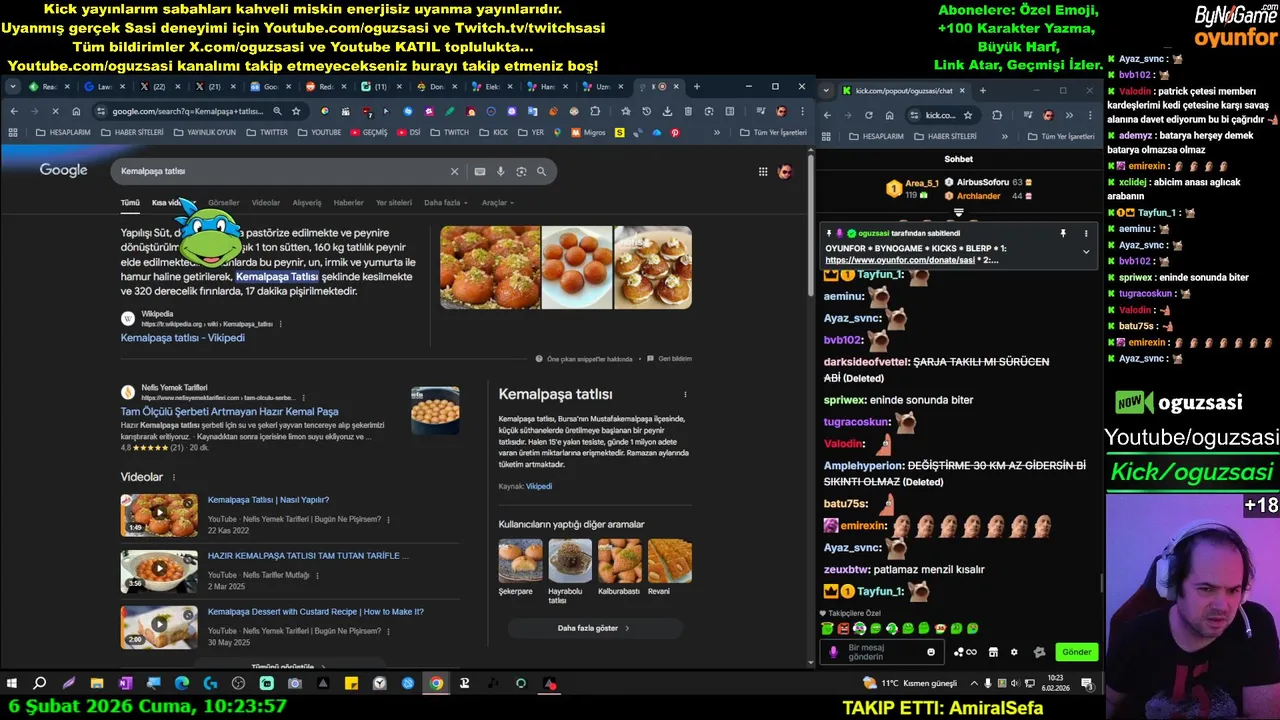The height and width of the screenshot is (720, 1280).
Task: Open the Vikipedi source link in knowledge panel
Action: (539, 486)
